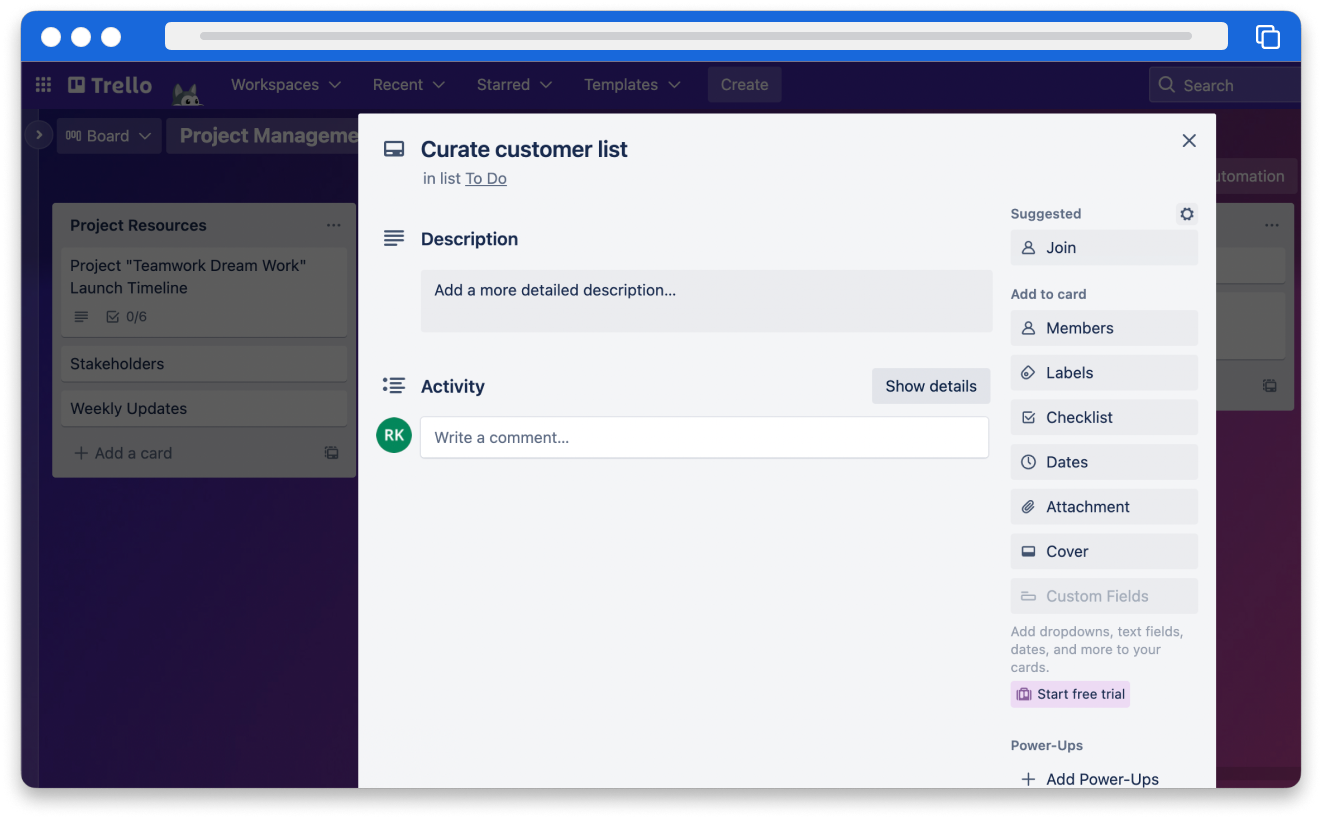The image size is (1322, 819).
Task: Open Project Resources list menu dots
Action: pos(334,225)
